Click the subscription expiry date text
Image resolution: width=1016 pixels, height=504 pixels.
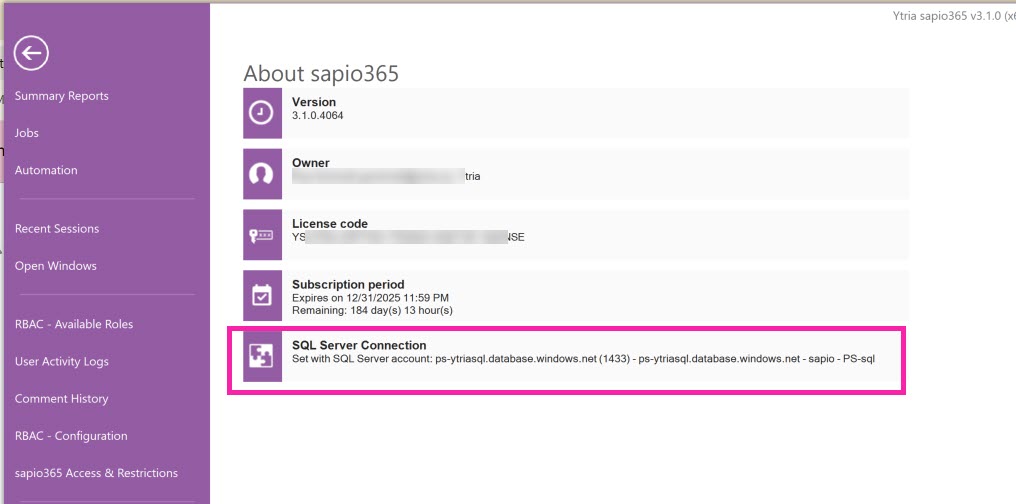pyautogui.click(x=370, y=298)
